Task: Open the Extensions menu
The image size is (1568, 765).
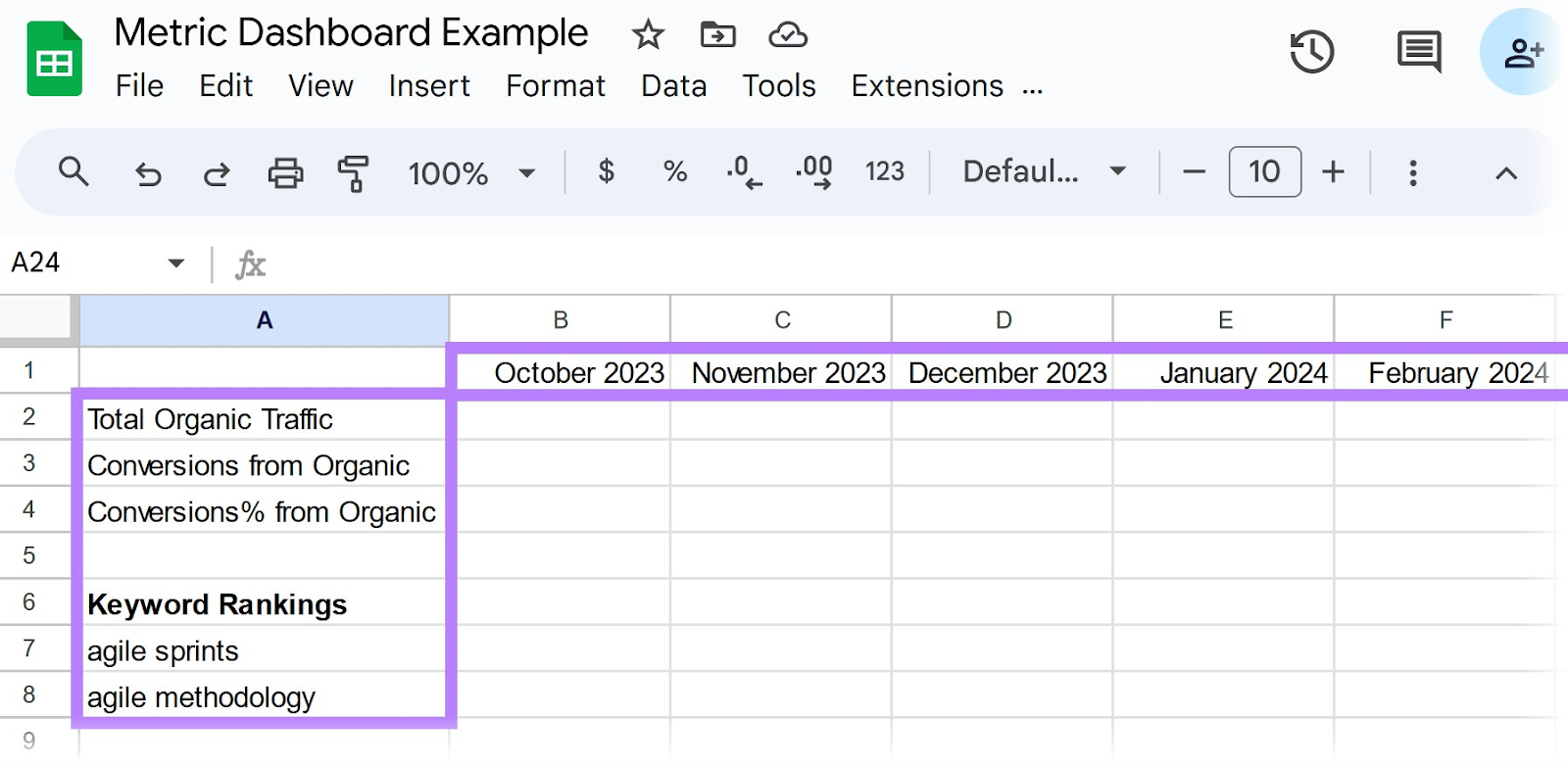Action: click(925, 86)
